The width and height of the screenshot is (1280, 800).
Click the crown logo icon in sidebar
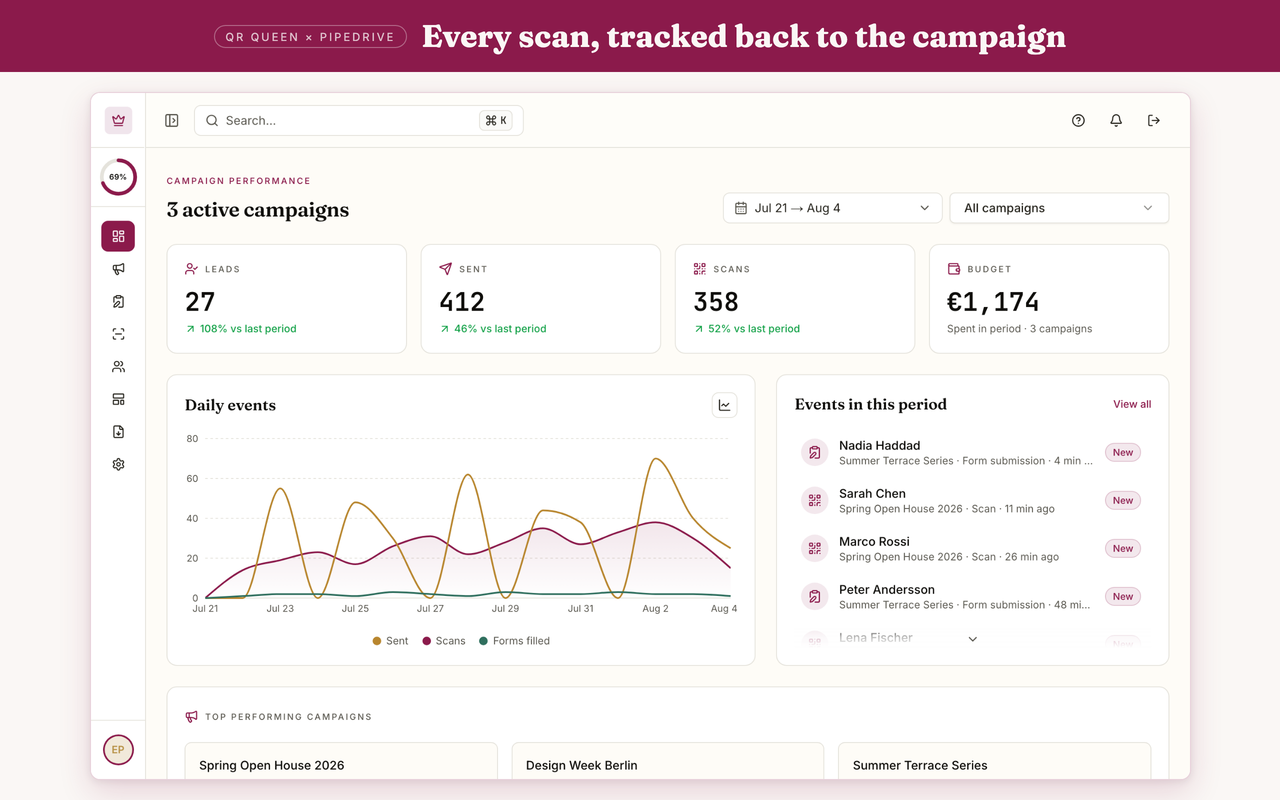118,120
